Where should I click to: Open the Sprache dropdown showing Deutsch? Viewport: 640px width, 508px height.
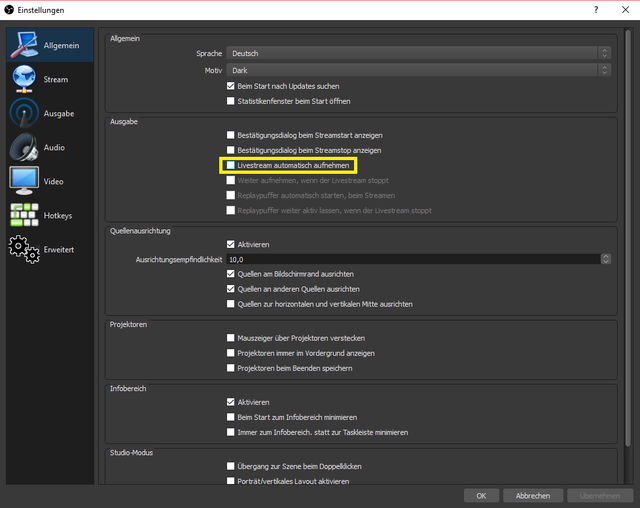click(418, 53)
